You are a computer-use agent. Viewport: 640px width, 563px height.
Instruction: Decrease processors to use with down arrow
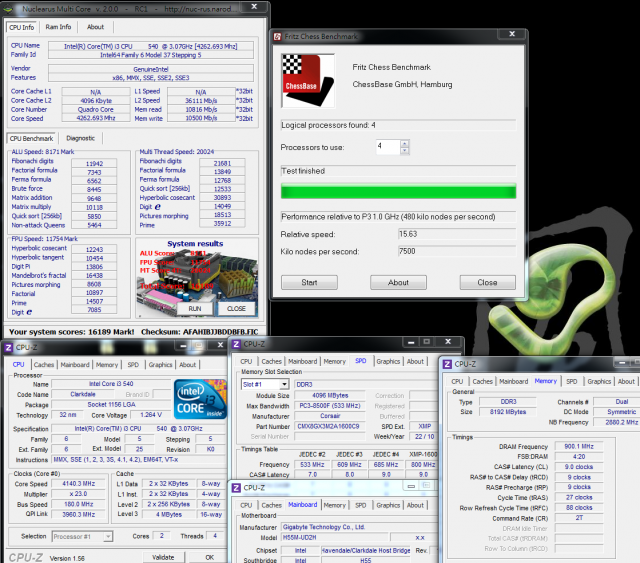click(x=404, y=151)
